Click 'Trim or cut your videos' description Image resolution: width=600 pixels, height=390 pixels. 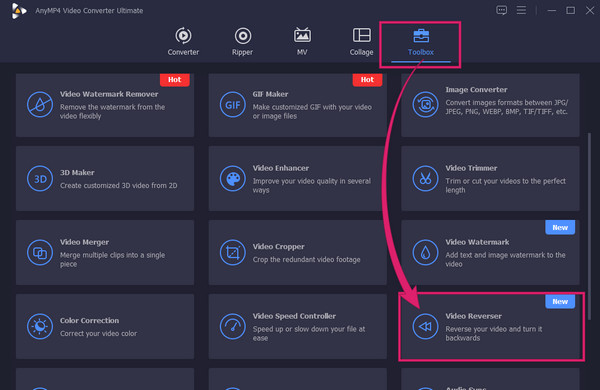[x=505, y=185]
